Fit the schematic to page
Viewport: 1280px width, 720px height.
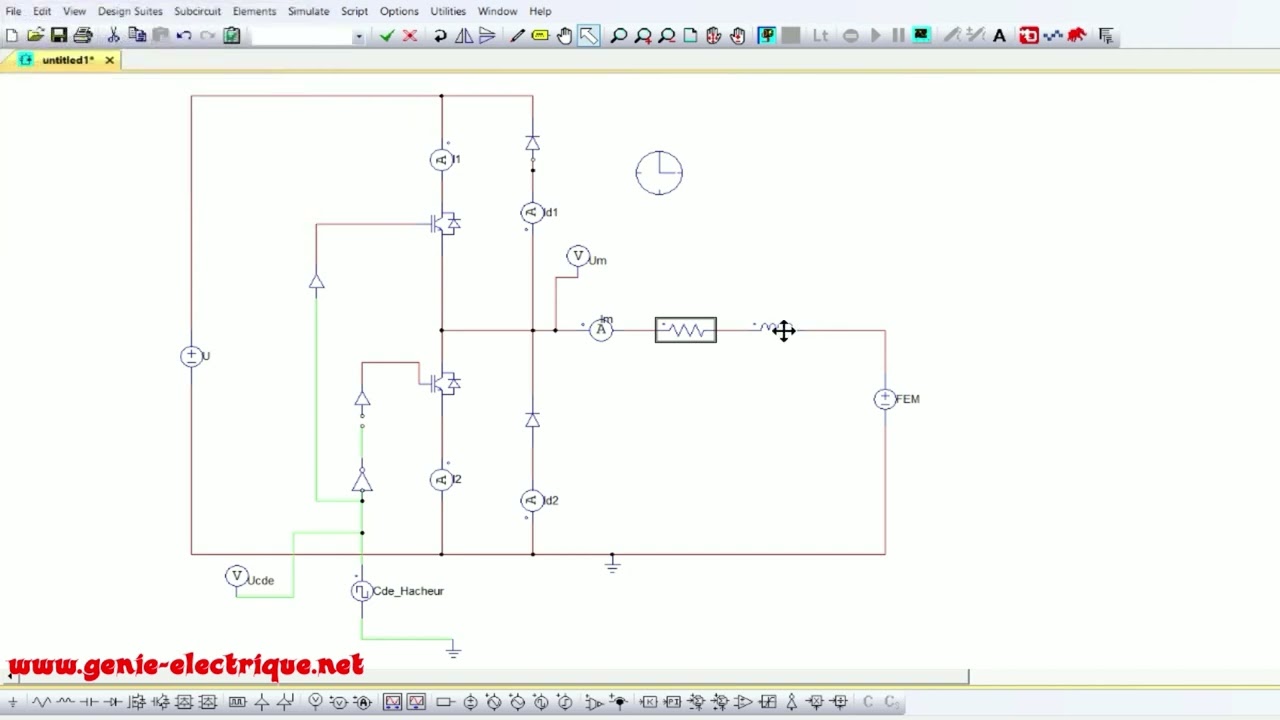[690, 36]
